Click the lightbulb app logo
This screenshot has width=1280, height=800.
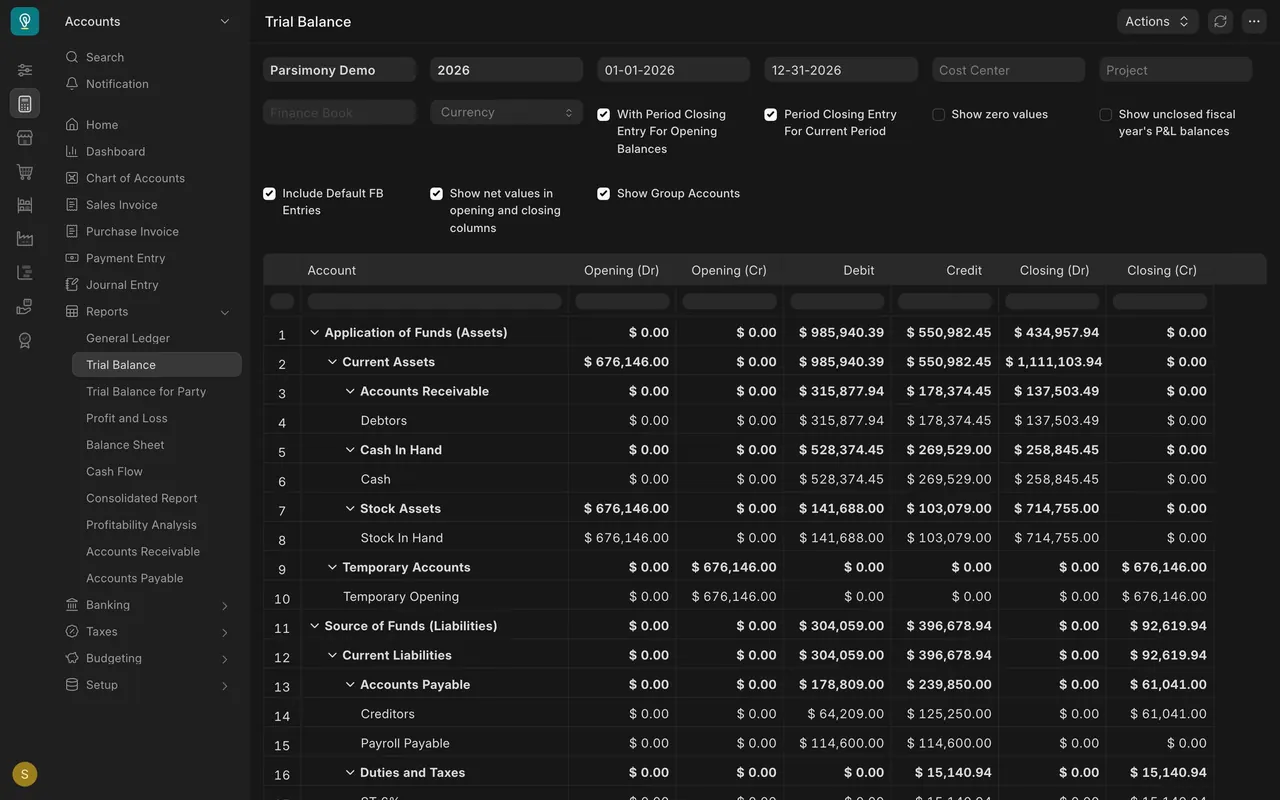(25, 21)
